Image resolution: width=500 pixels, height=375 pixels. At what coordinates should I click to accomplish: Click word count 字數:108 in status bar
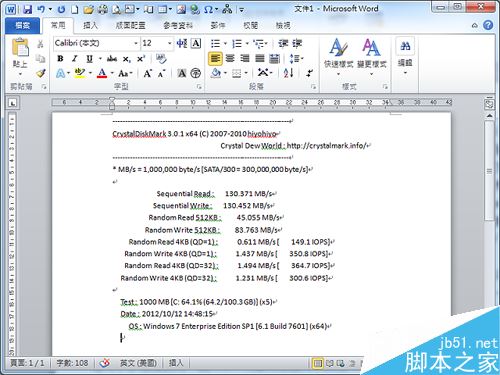click(x=72, y=363)
